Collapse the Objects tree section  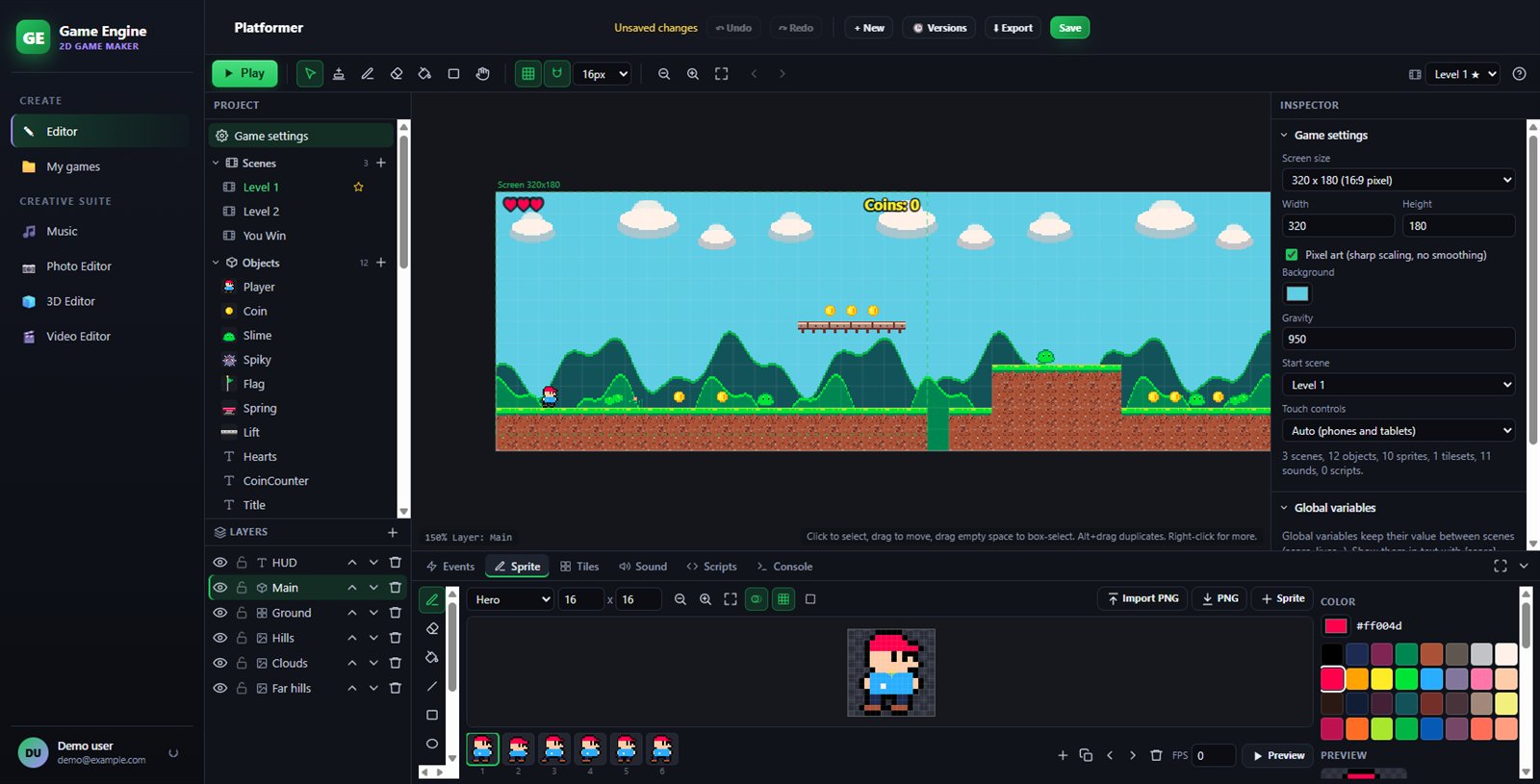click(216, 263)
